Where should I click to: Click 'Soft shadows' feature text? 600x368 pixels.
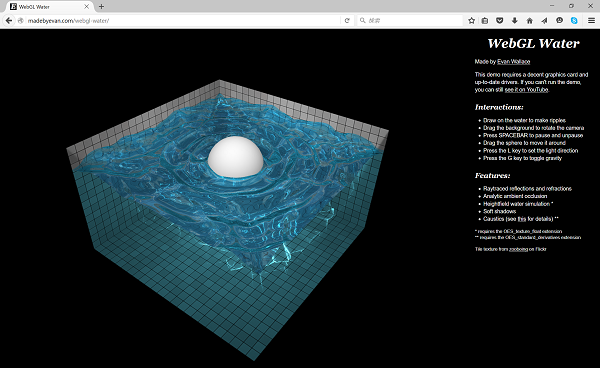click(499, 211)
